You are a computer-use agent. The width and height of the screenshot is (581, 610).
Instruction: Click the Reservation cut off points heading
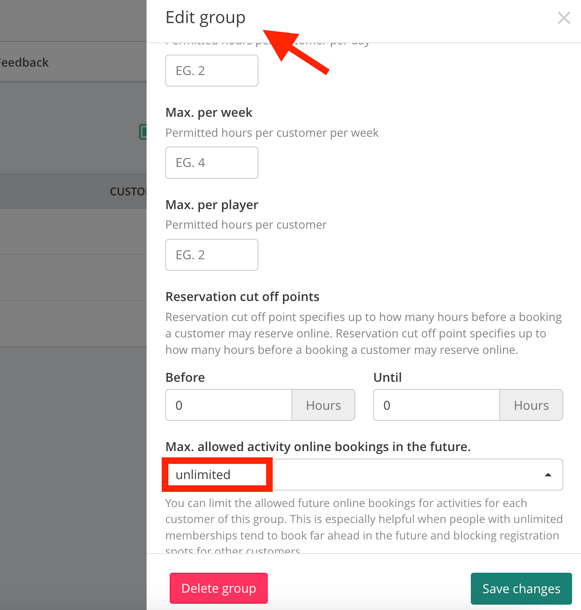(242, 297)
